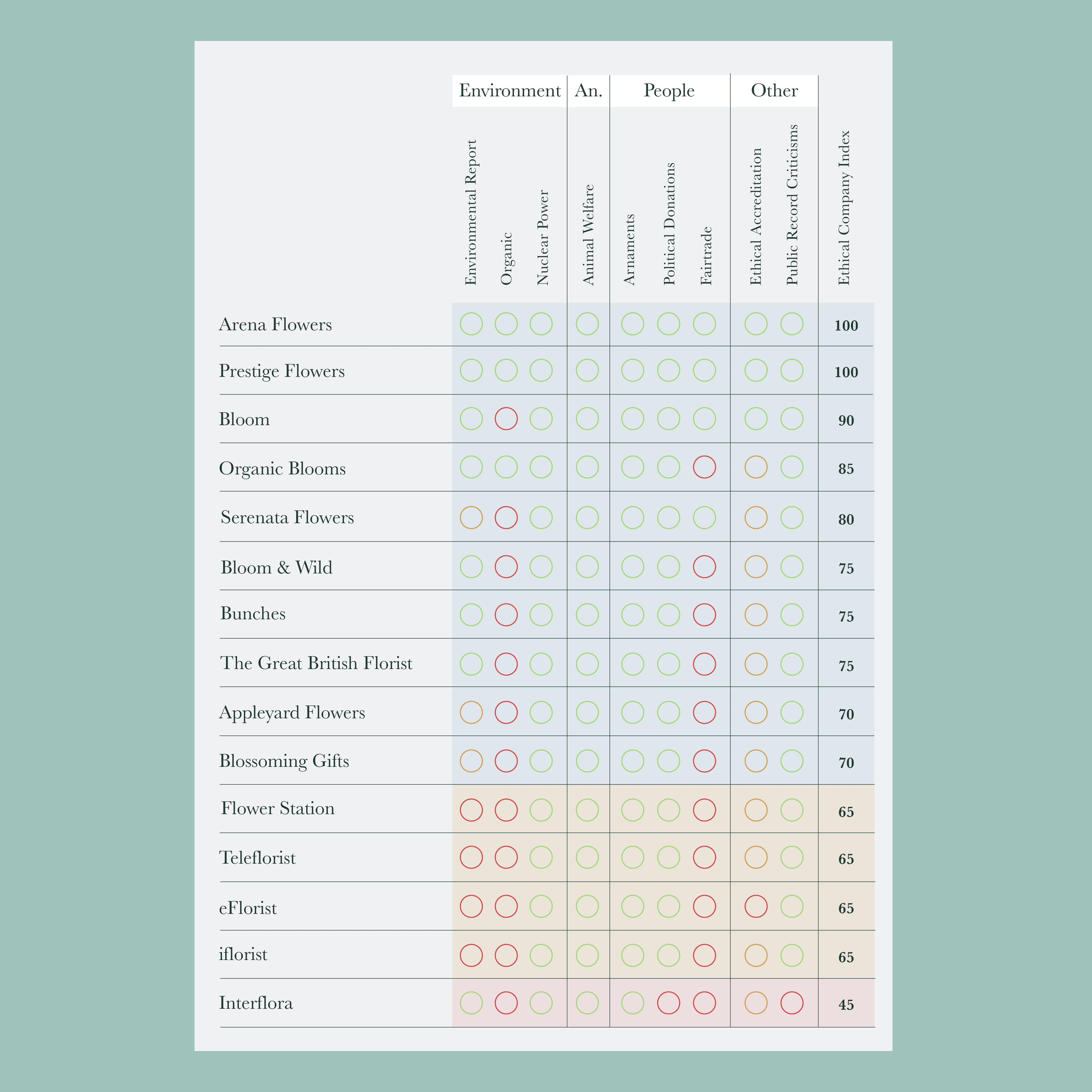The image size is (1092, 1092).
Task: Click the Ethical Company Index column label
Action: (844, 207)
